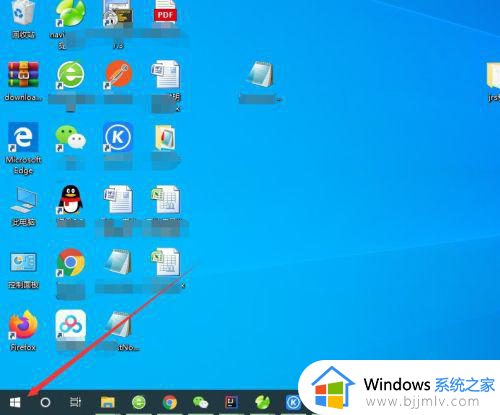Select the Excel file in the Chrome row
500x415 pixels.
click(x=165, y=262)
